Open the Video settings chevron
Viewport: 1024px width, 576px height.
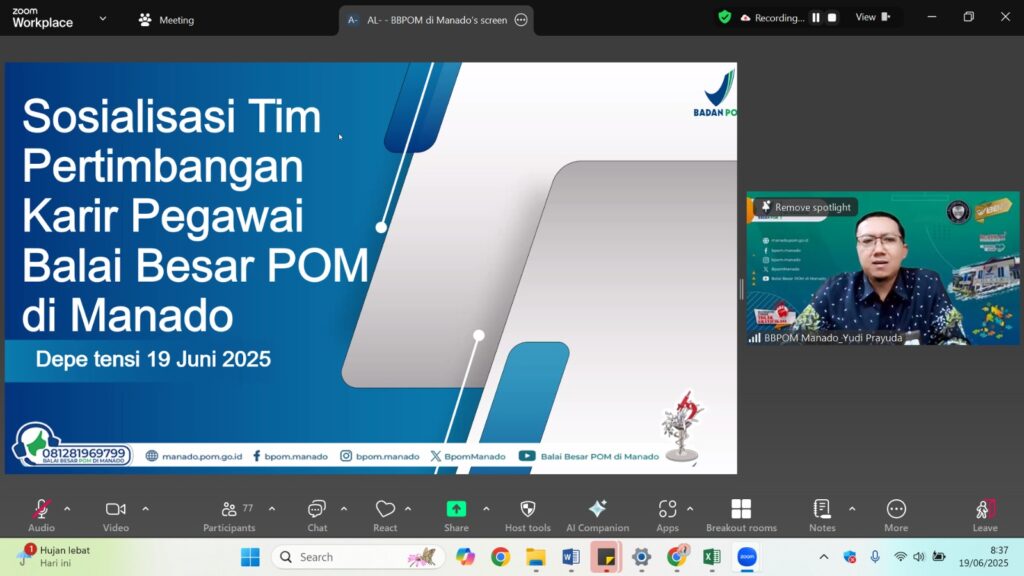tap(145, 509)
